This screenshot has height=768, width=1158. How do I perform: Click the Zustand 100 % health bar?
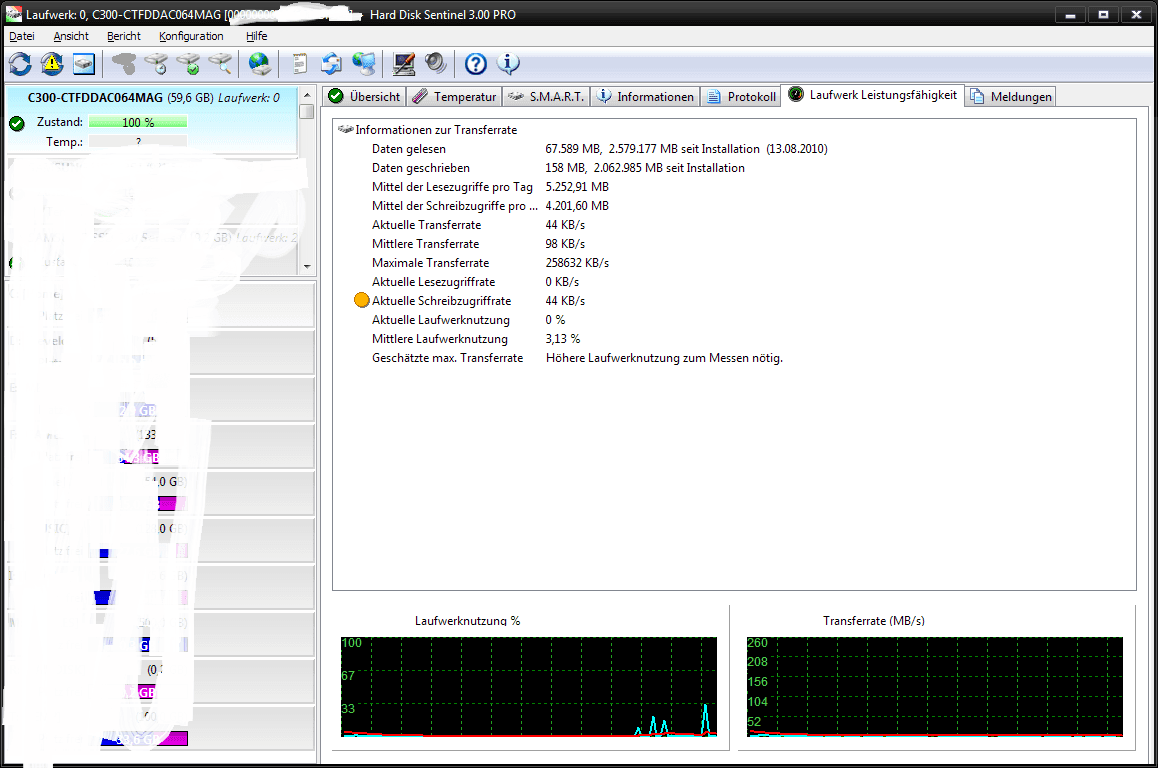point(137,122)
